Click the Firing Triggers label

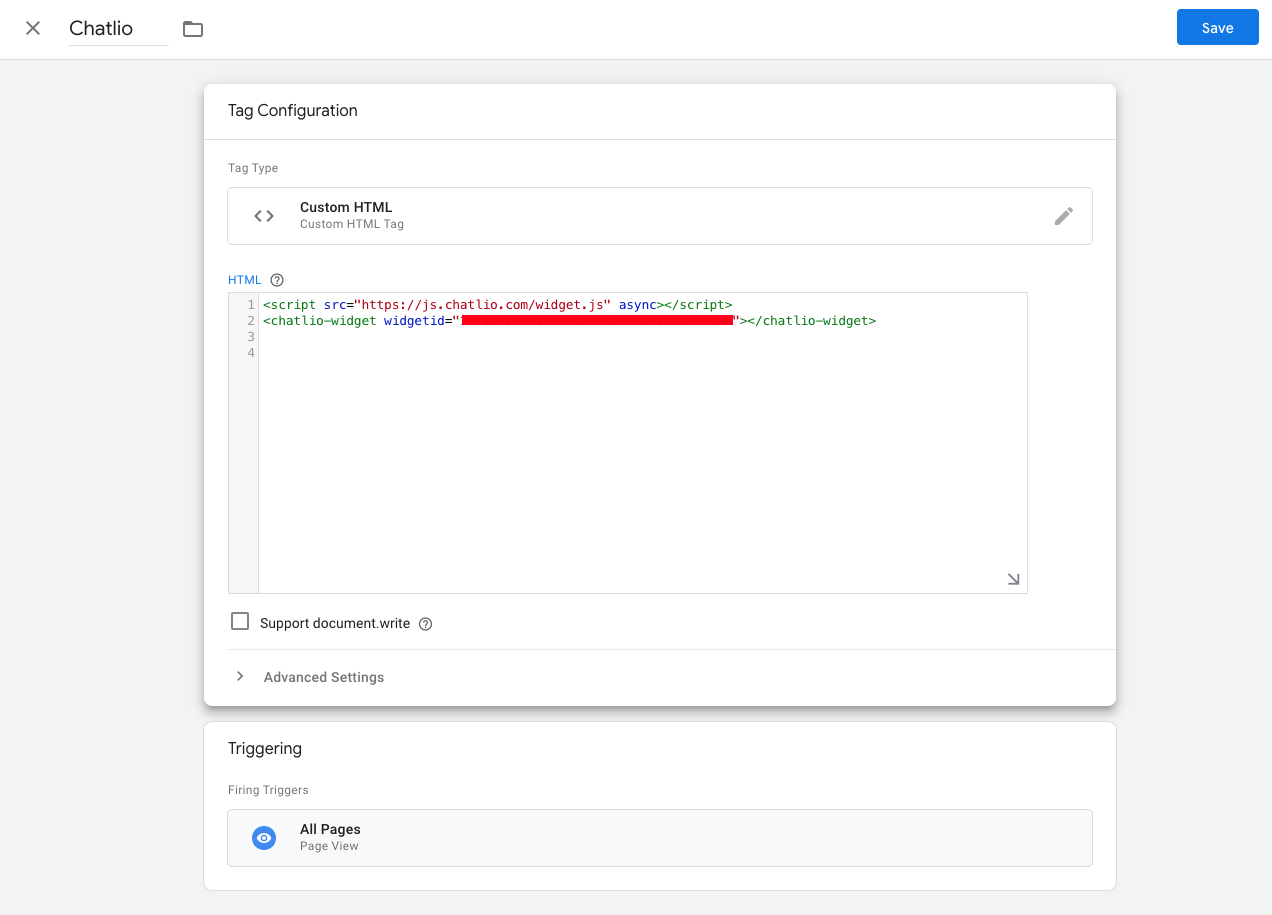click(x=268, y=790)
